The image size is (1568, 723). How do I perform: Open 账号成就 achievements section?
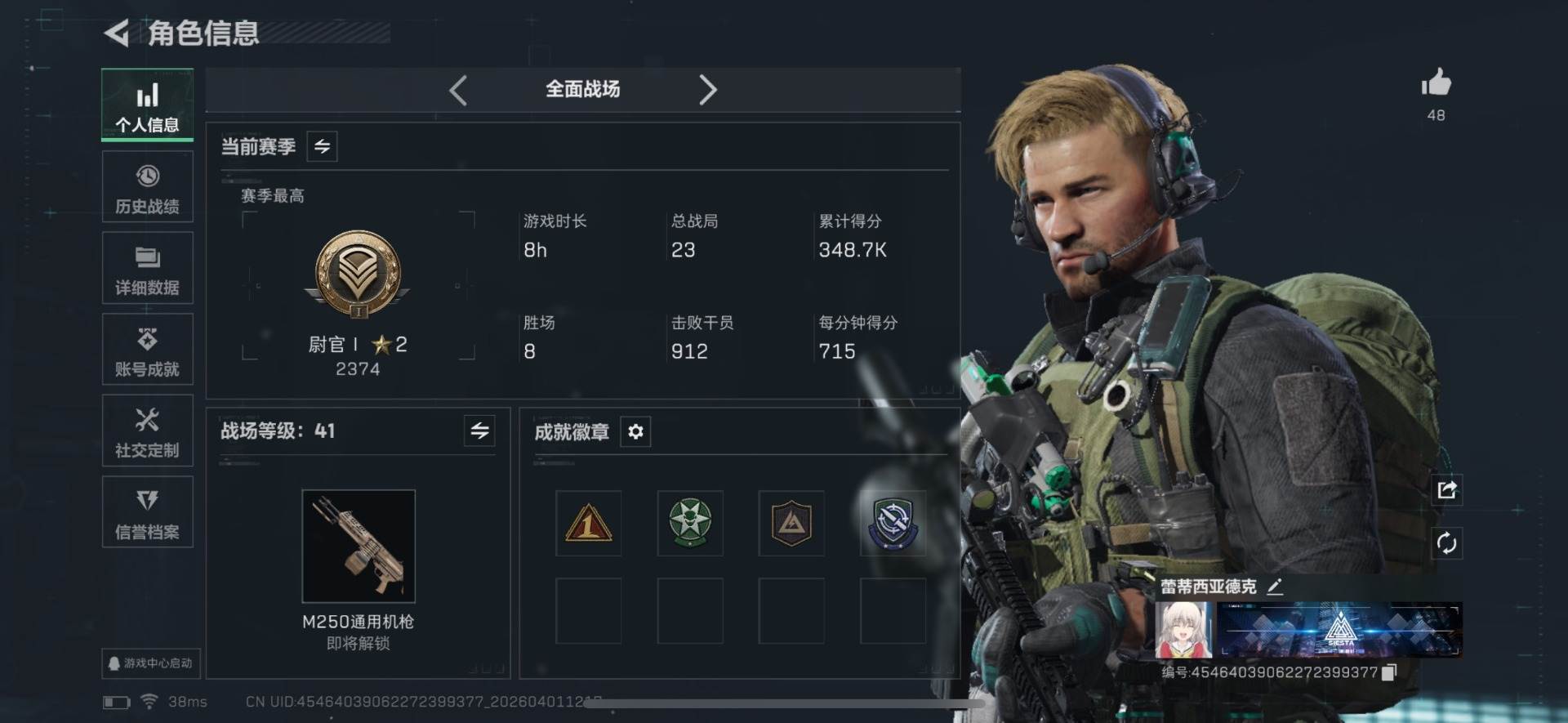(x=147, y=350)
